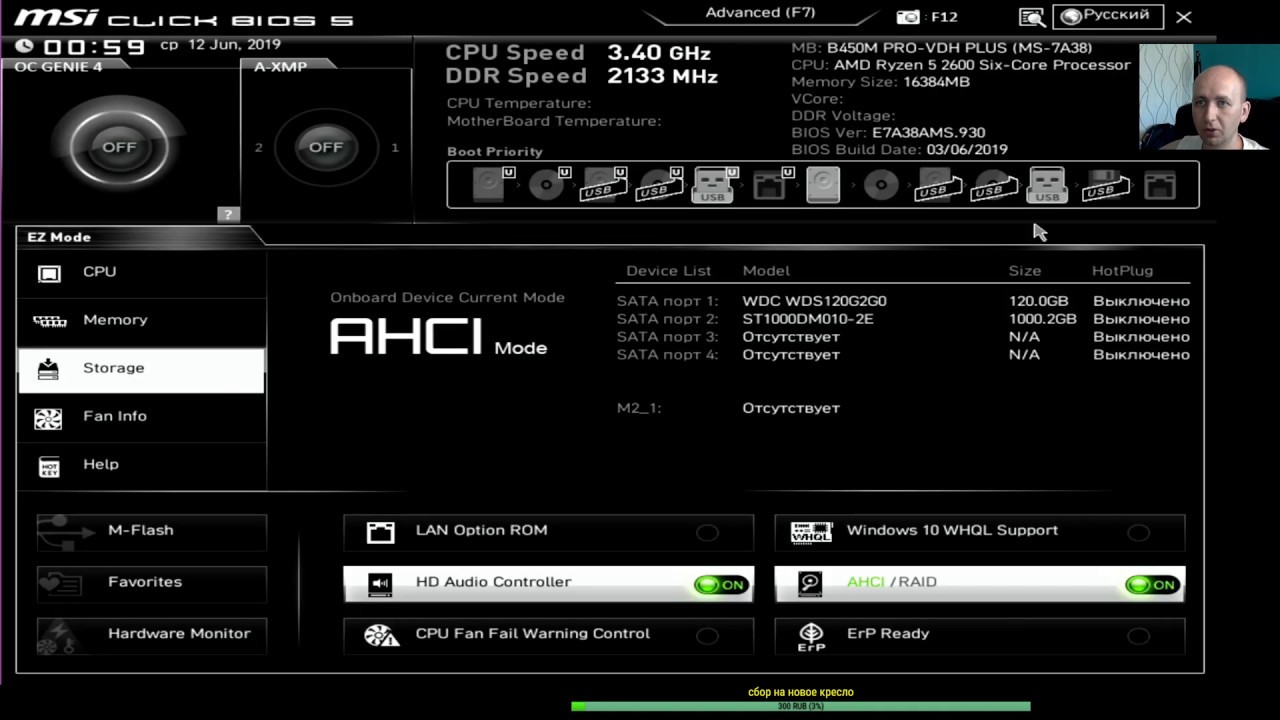The width and height of the screenshot is (1280, 720).
Task: Click the clock showing 00:59
Action: pos(94,47)
